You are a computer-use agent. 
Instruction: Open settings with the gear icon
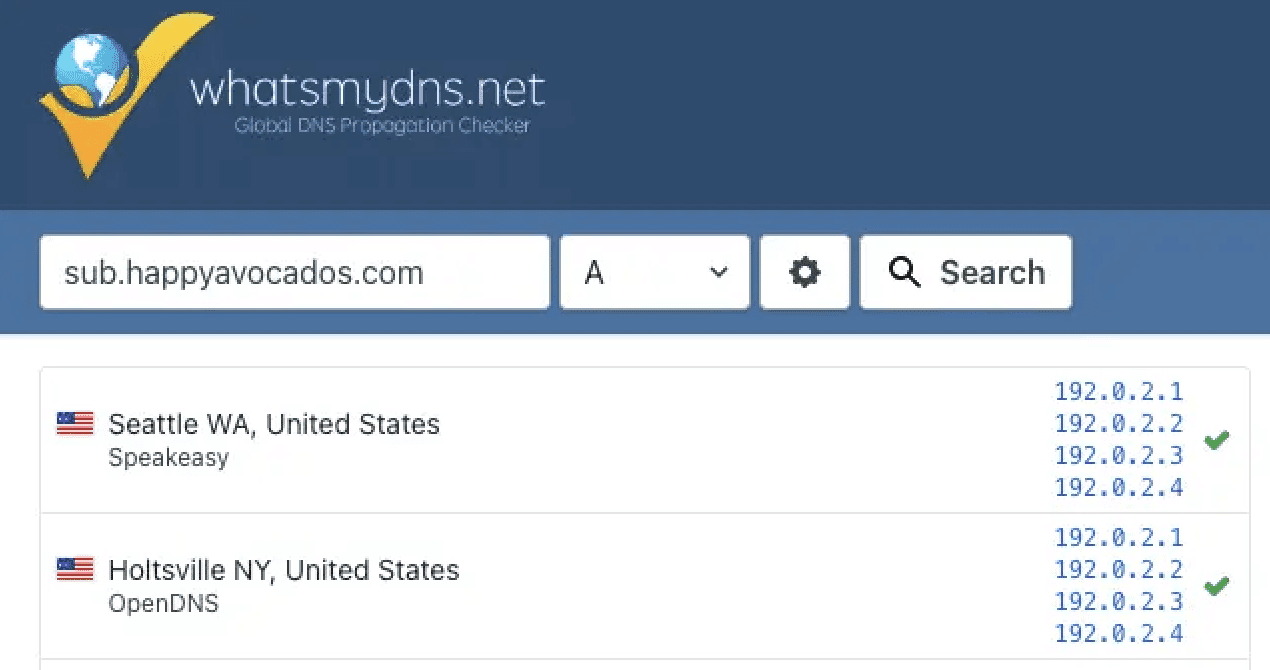point(804,272)
